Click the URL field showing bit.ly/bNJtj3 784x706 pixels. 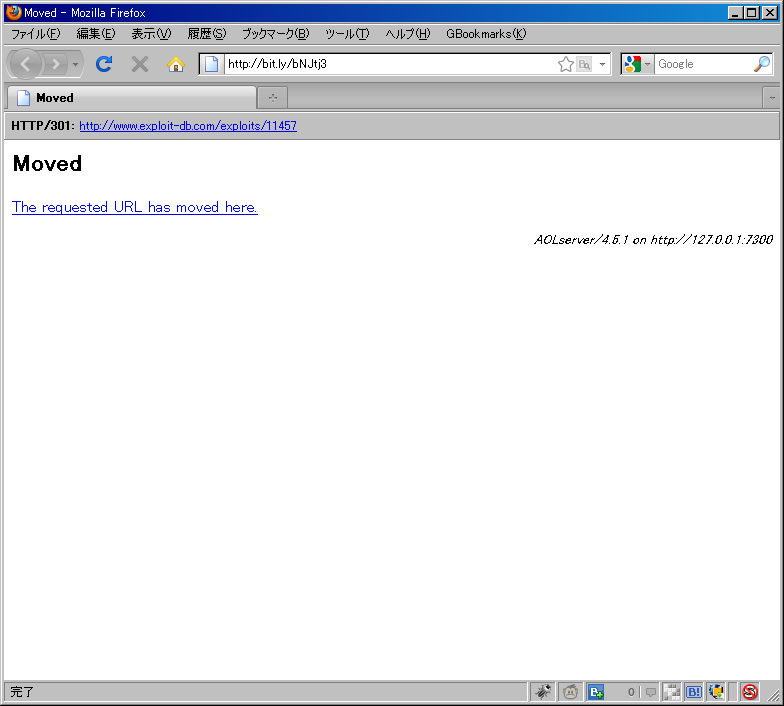click(x=390, y=64)
